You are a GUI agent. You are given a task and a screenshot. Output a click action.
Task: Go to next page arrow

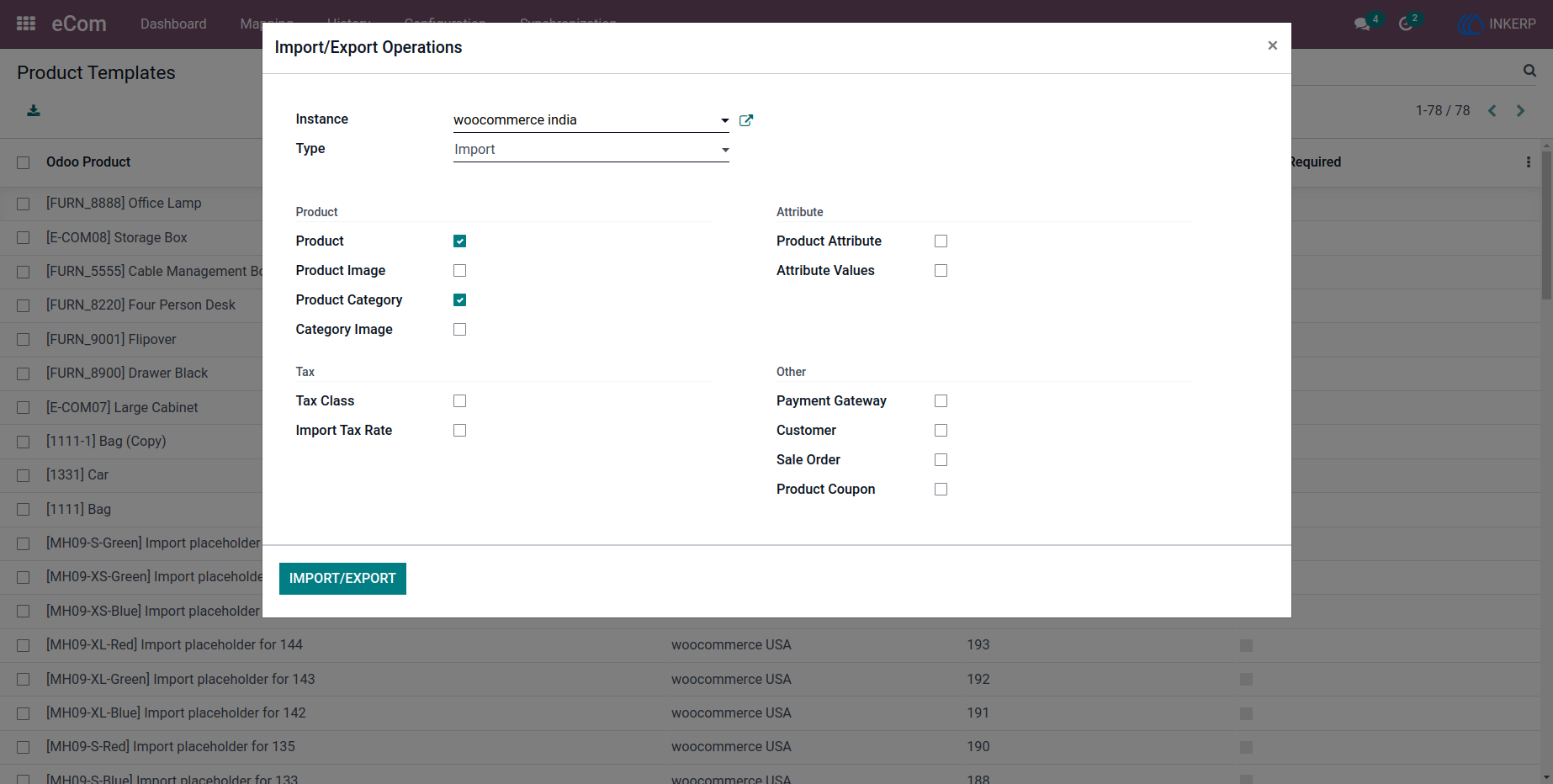pyautogui.click(x=1520, y=110)
